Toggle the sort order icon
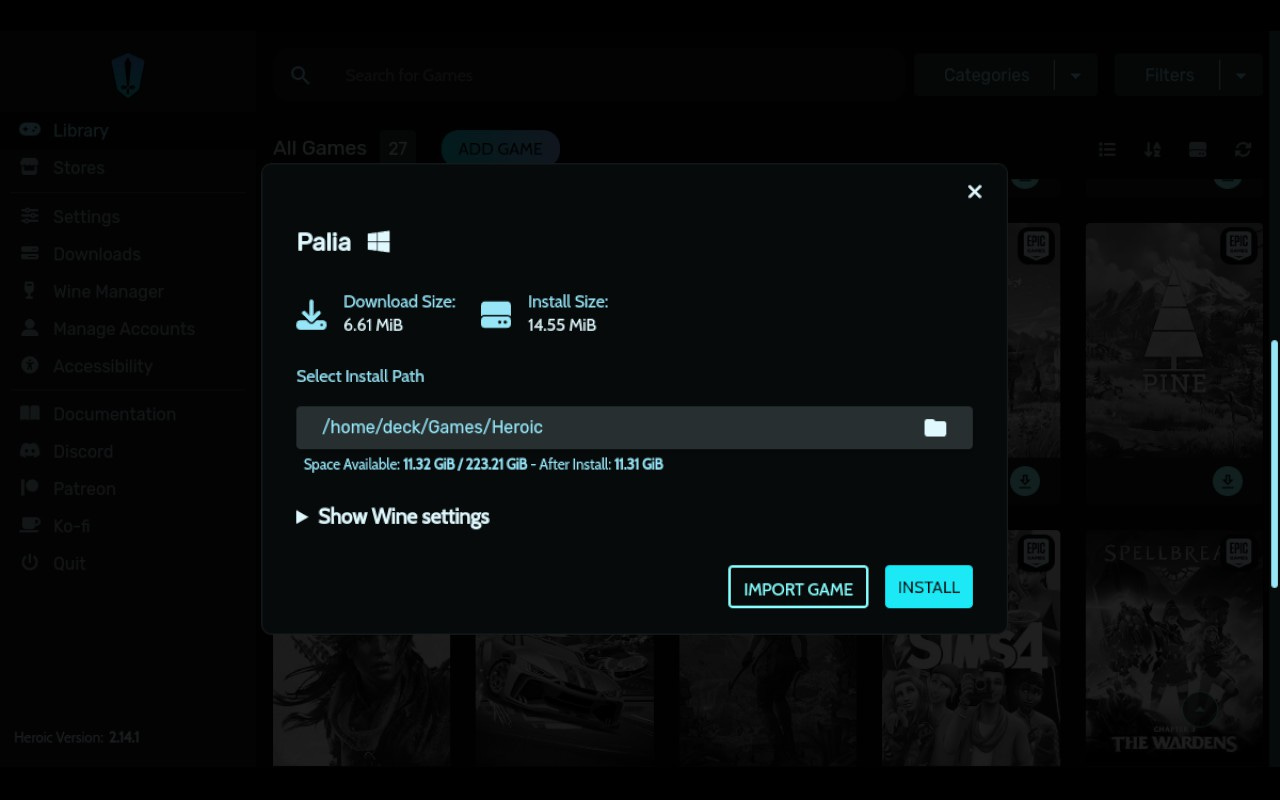Viewport: 1280px width, 800px height. coord(1152,149)
